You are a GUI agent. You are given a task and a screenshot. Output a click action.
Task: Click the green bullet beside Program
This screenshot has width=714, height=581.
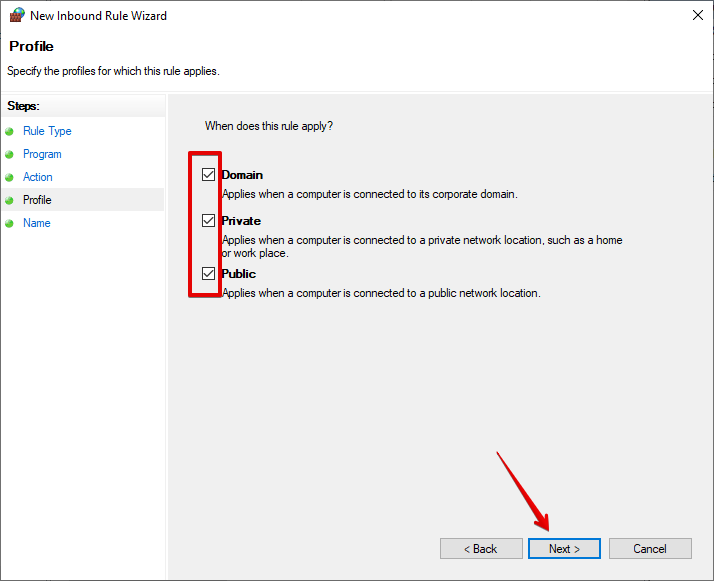coord(10,154)
